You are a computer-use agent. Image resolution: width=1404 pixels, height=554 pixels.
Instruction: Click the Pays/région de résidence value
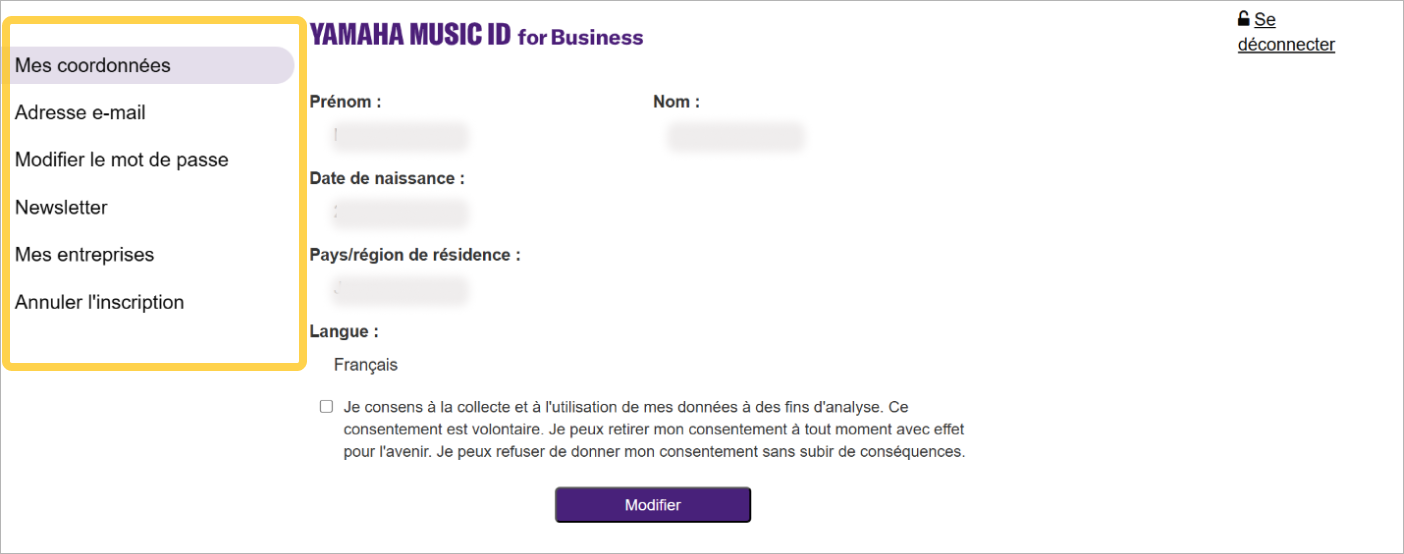pos(400,290)
